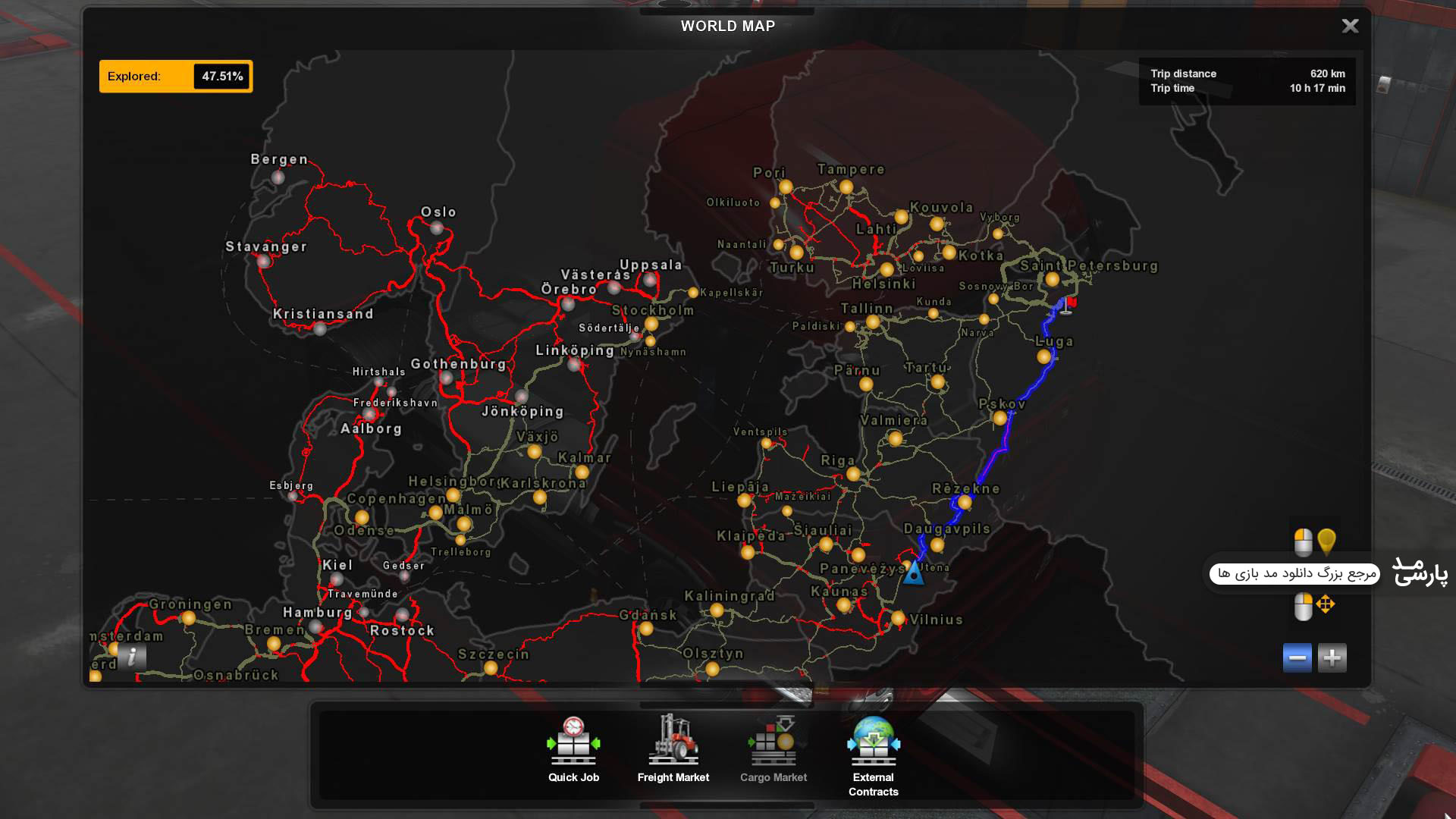Click the Jönköping city label
The height and width of the screenshot is (819, 1456).
coord(523,411)
